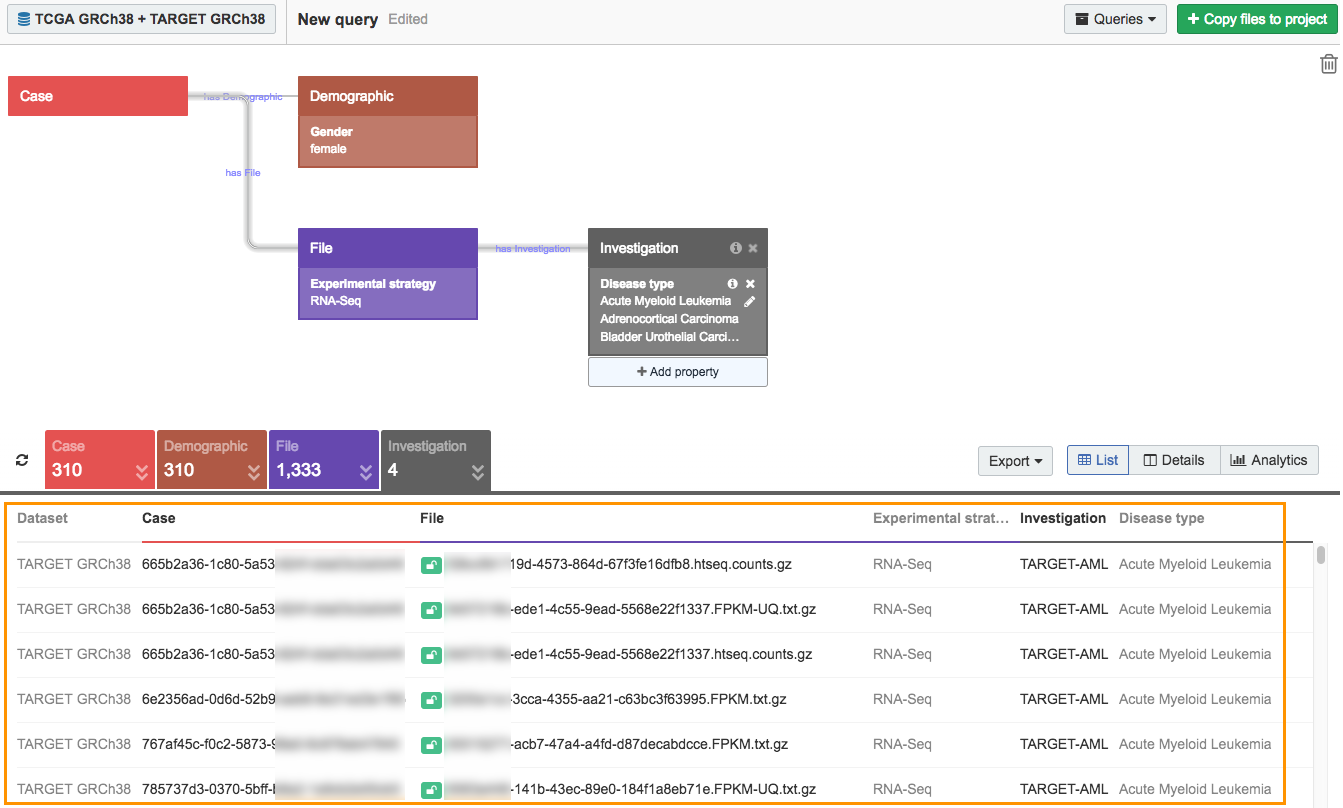This screenshot has width=1343, height=808.
Task: Remove the Investigation node with its X
Action: click(x=753, y=248)
